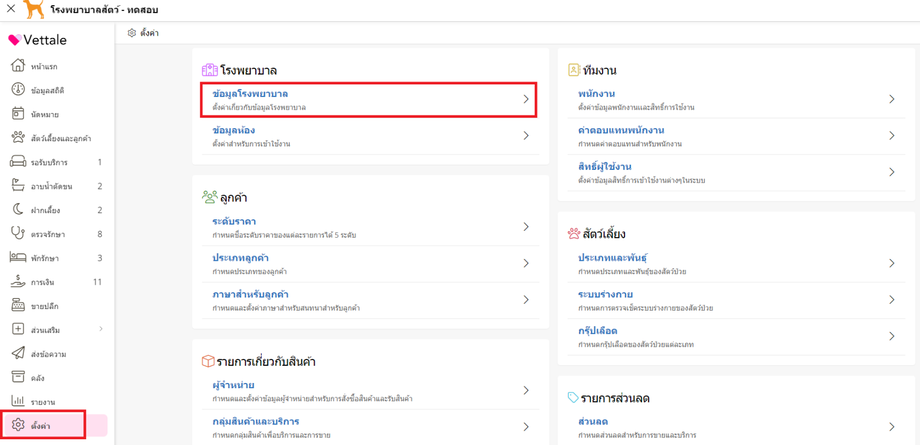Click the ประเภทและพันธุ์ link
The height and width of the screenshot is (445, 920).
[612, 258]
